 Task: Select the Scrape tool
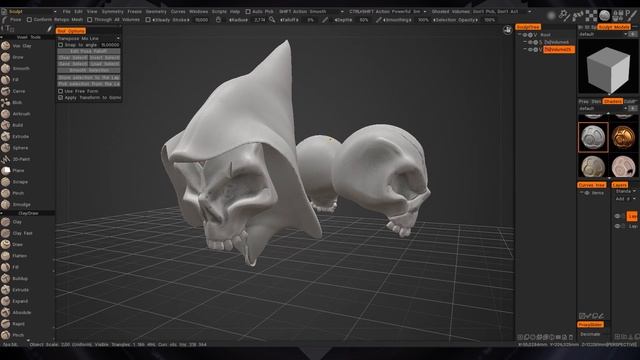(15, 182)
